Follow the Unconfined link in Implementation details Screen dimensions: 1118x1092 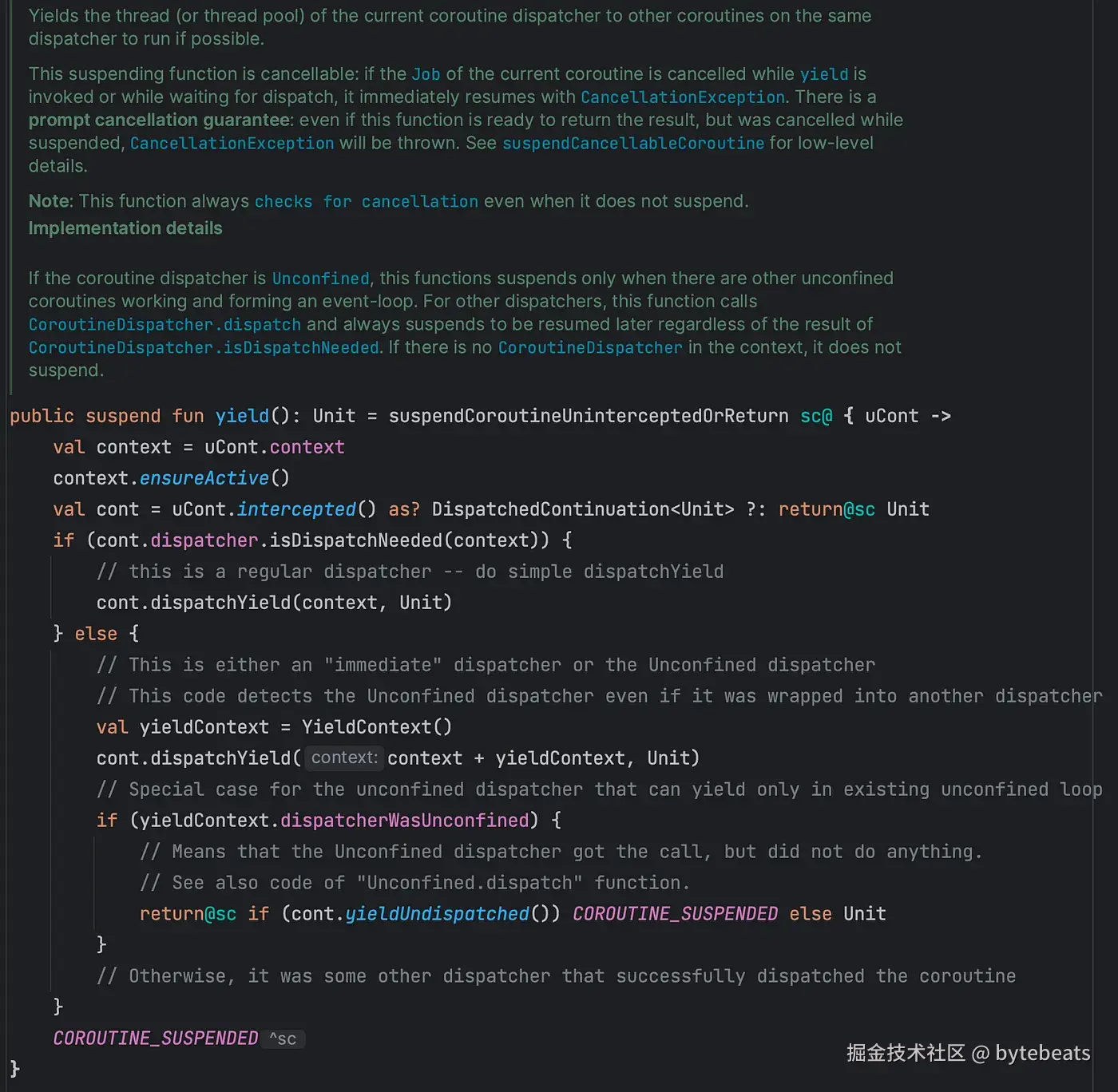[x=321, y=279]
